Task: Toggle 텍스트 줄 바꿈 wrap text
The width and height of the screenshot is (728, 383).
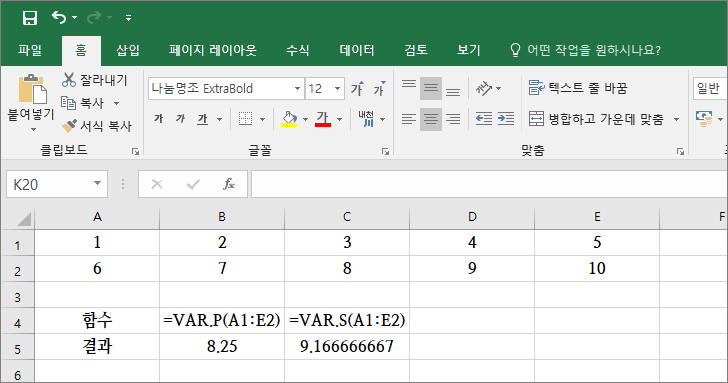Action: (578, 88)
